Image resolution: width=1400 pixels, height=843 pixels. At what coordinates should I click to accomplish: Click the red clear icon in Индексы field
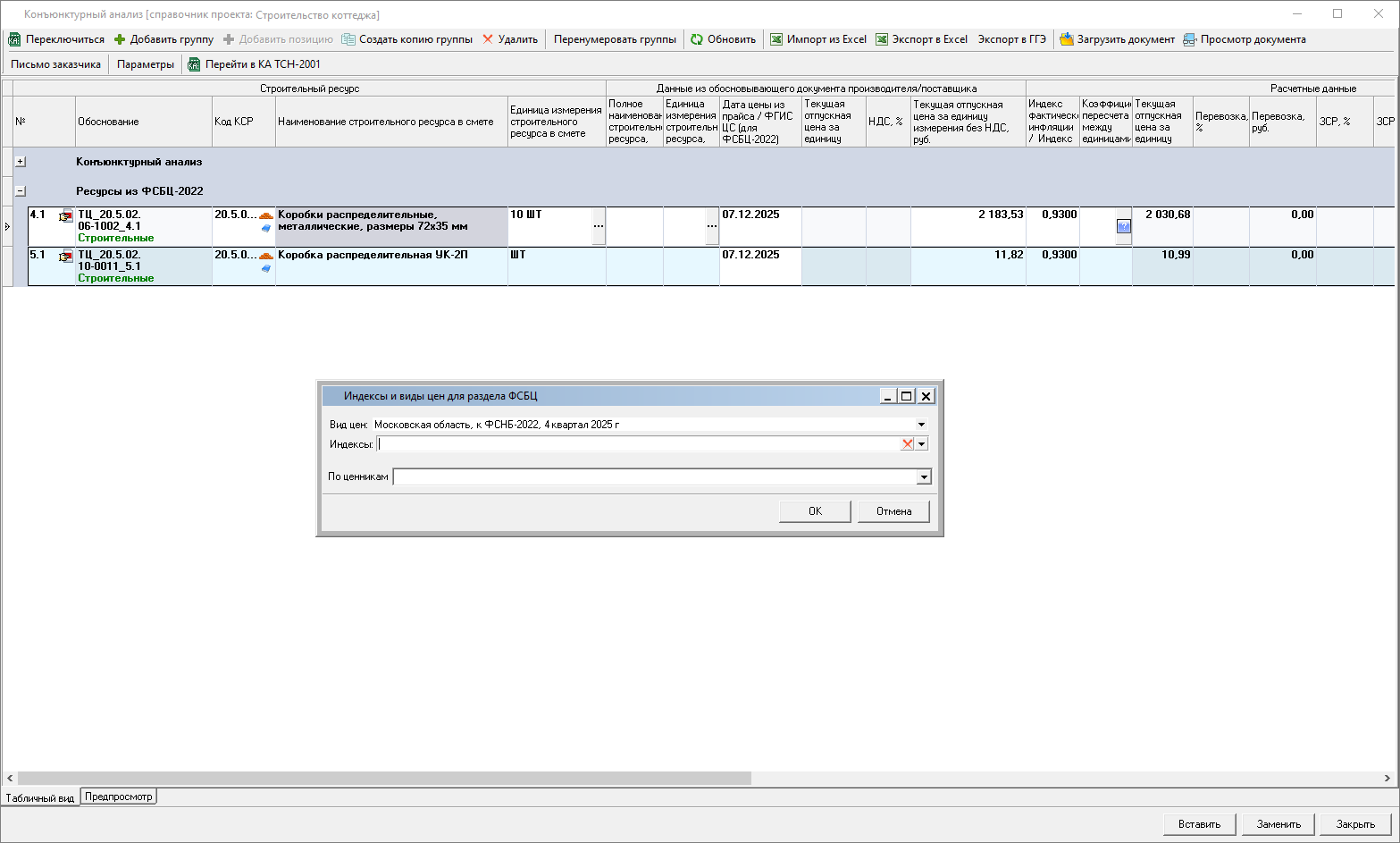pos(907,444)
